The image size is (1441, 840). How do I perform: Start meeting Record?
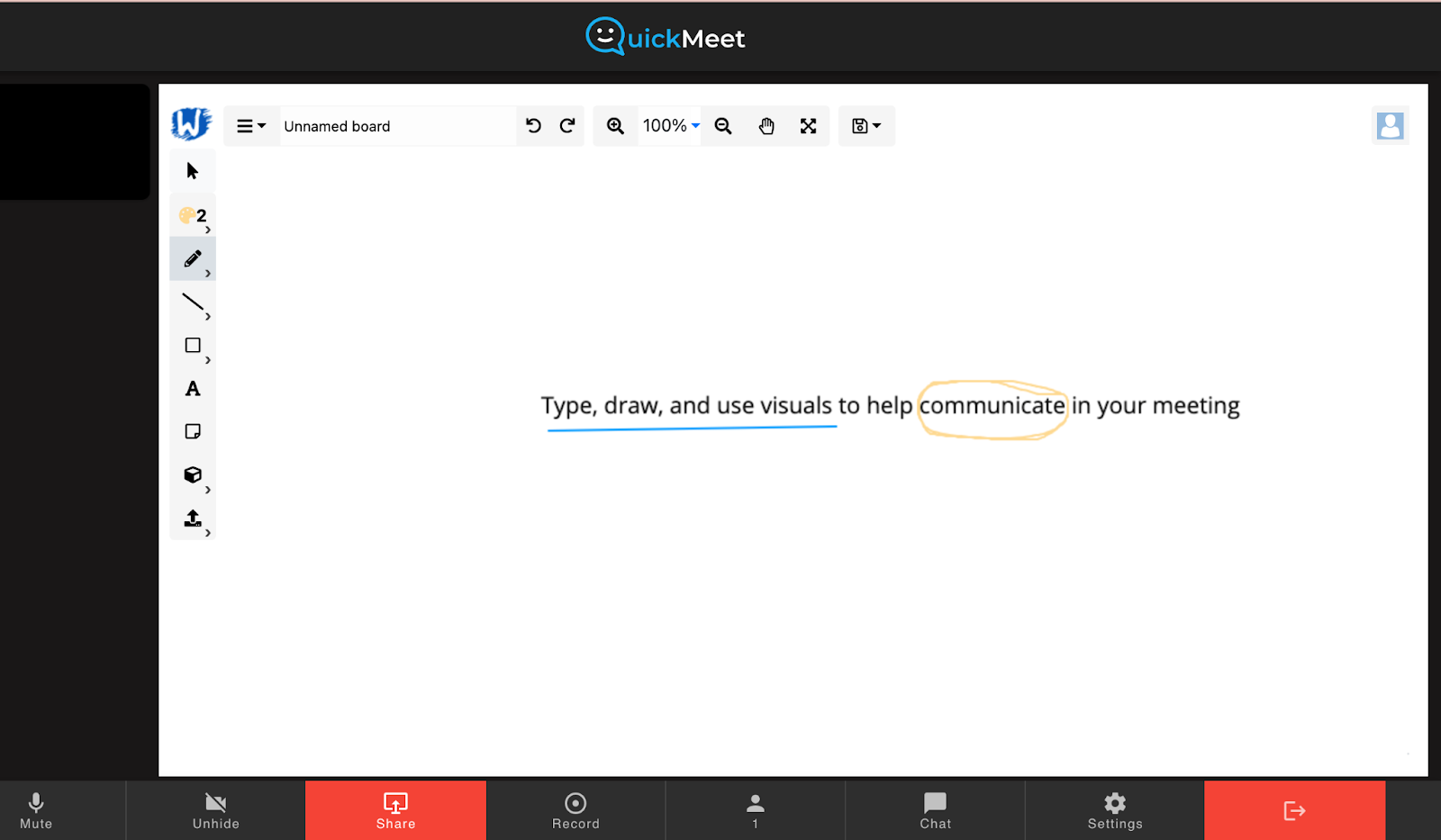point(575,810)
